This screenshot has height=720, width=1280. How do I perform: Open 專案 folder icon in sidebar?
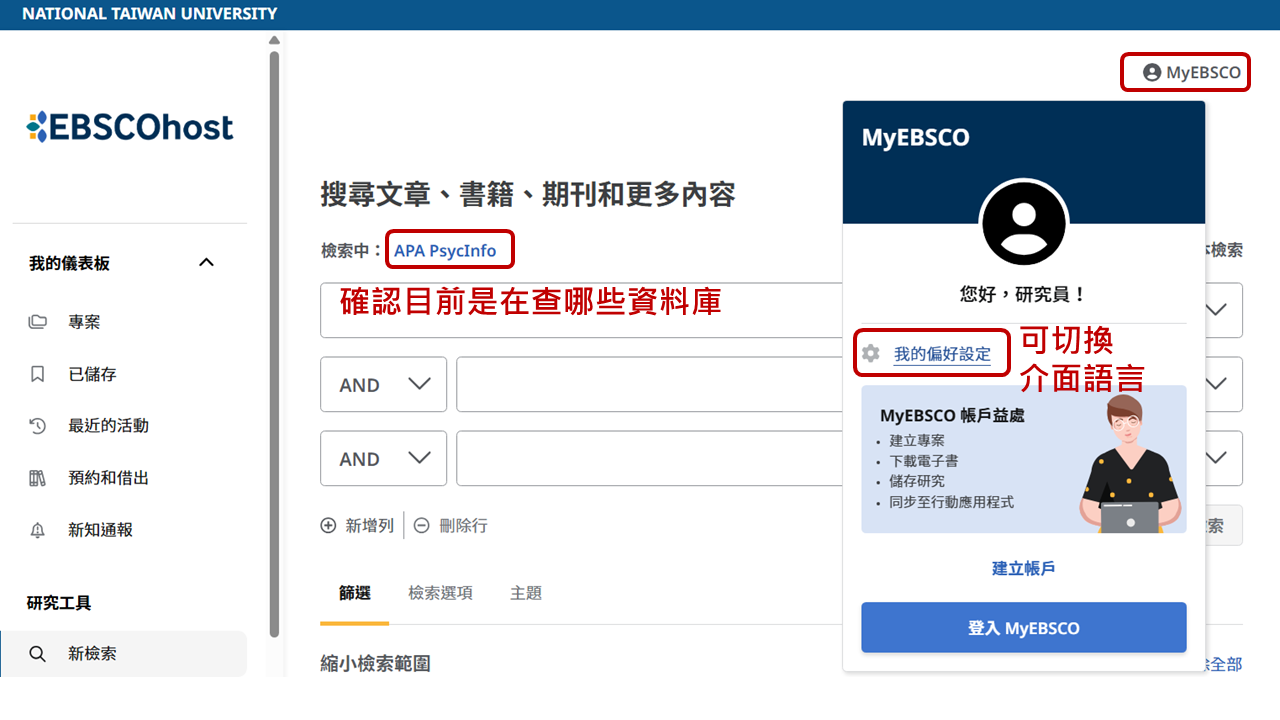click(x=38, y=322)
